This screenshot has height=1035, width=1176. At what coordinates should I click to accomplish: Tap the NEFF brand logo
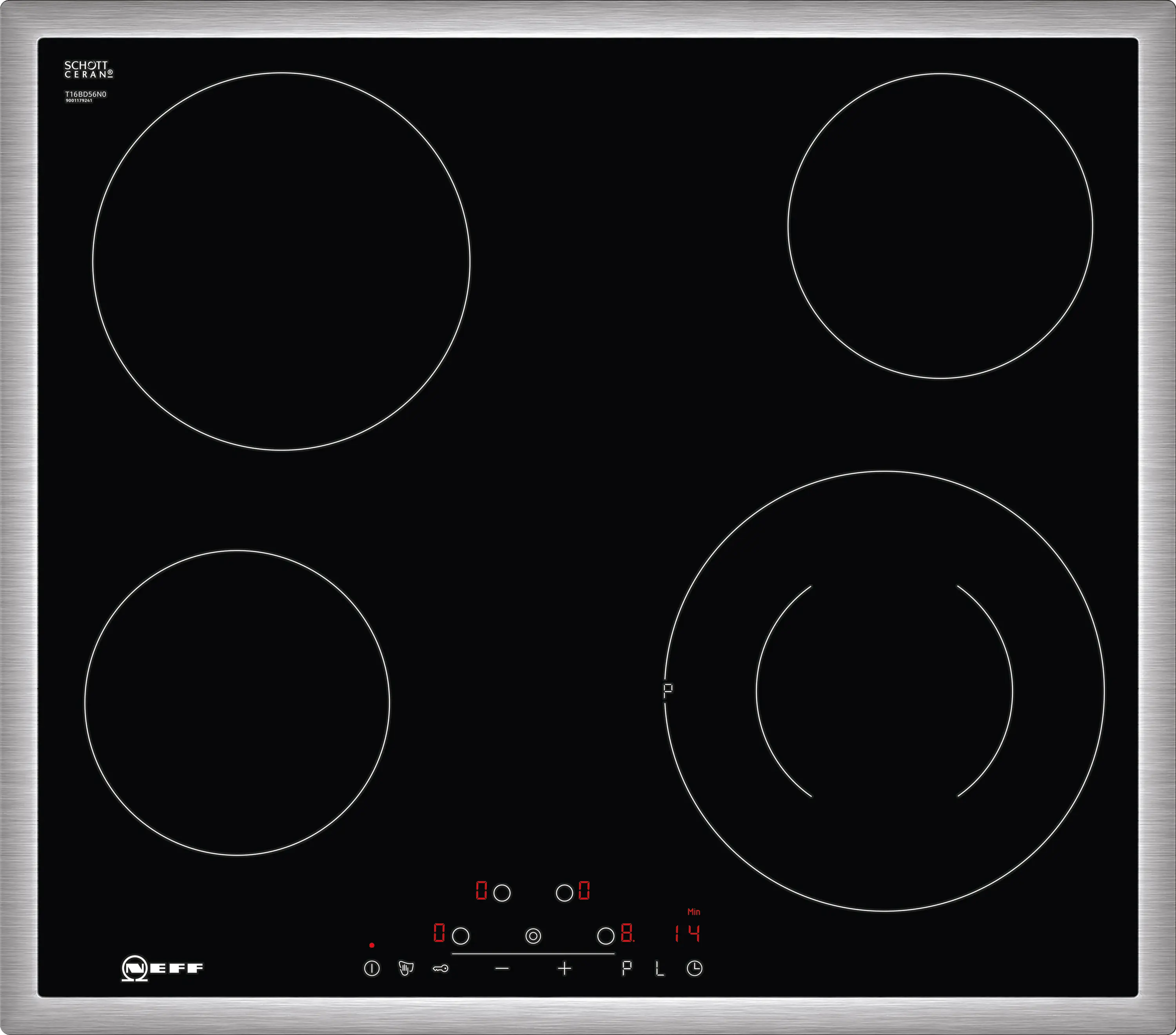(x=162, y=968)
